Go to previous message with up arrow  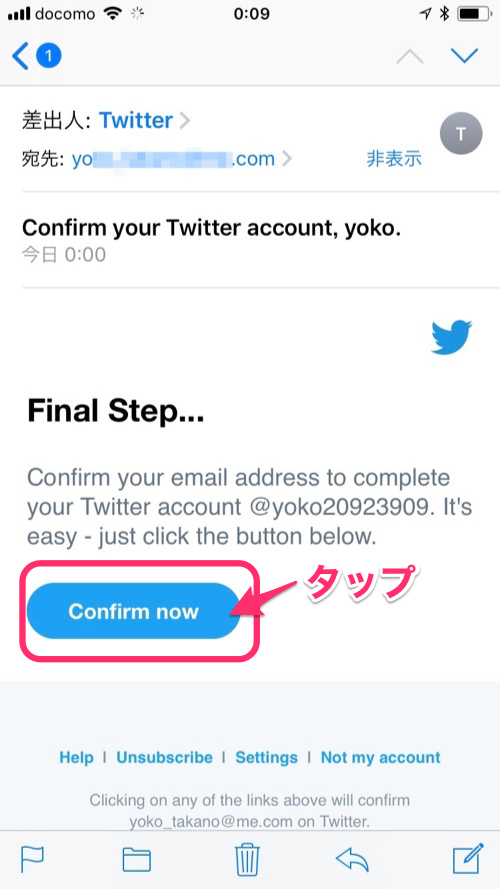[409, 56]
